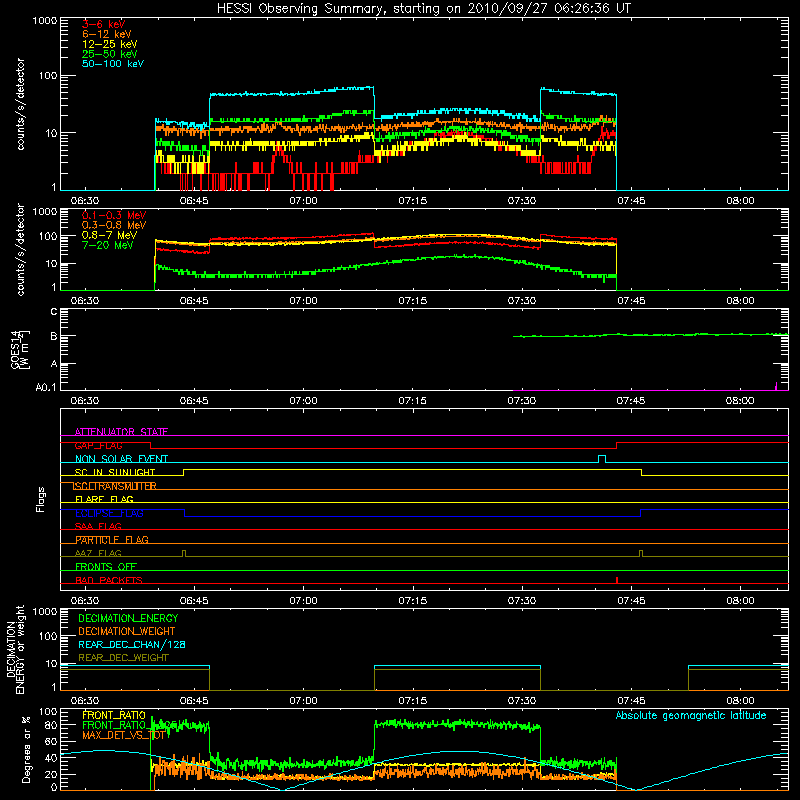Viewport: 800px width, 800px height.
Task: Select the green 25-50 keV legend label
Action: 110,54
